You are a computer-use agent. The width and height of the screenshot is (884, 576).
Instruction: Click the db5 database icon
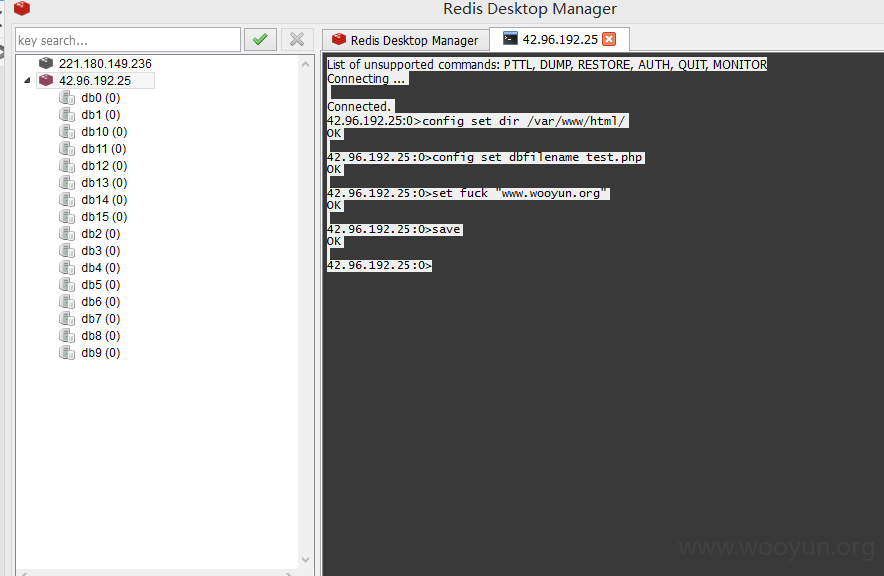click(x=67, y=284)
